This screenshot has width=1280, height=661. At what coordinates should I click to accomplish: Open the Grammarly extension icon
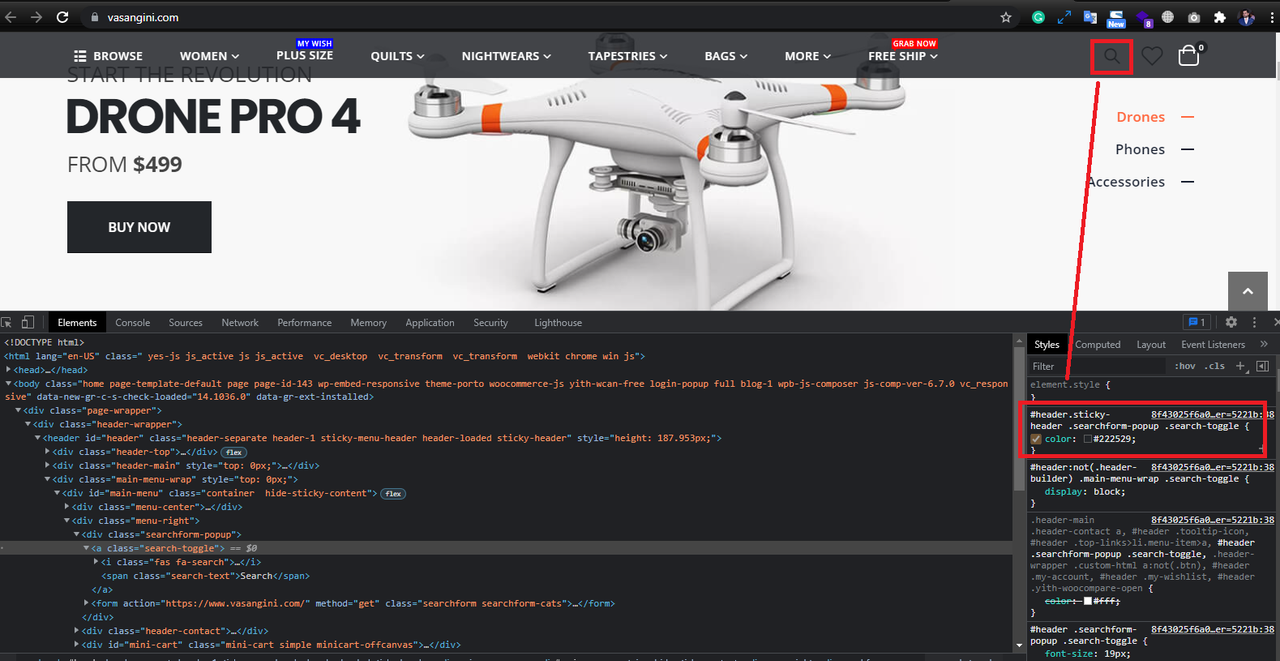coord(1039,17)
